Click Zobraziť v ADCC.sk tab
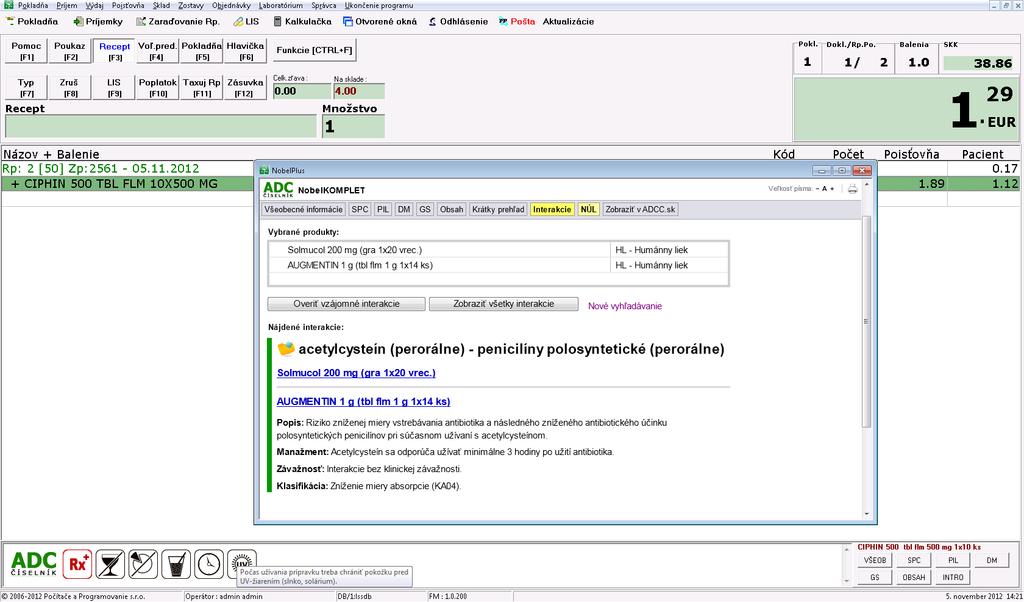Image resolution: width=1024 pixels, height=602 pixels. pos(641,210)
